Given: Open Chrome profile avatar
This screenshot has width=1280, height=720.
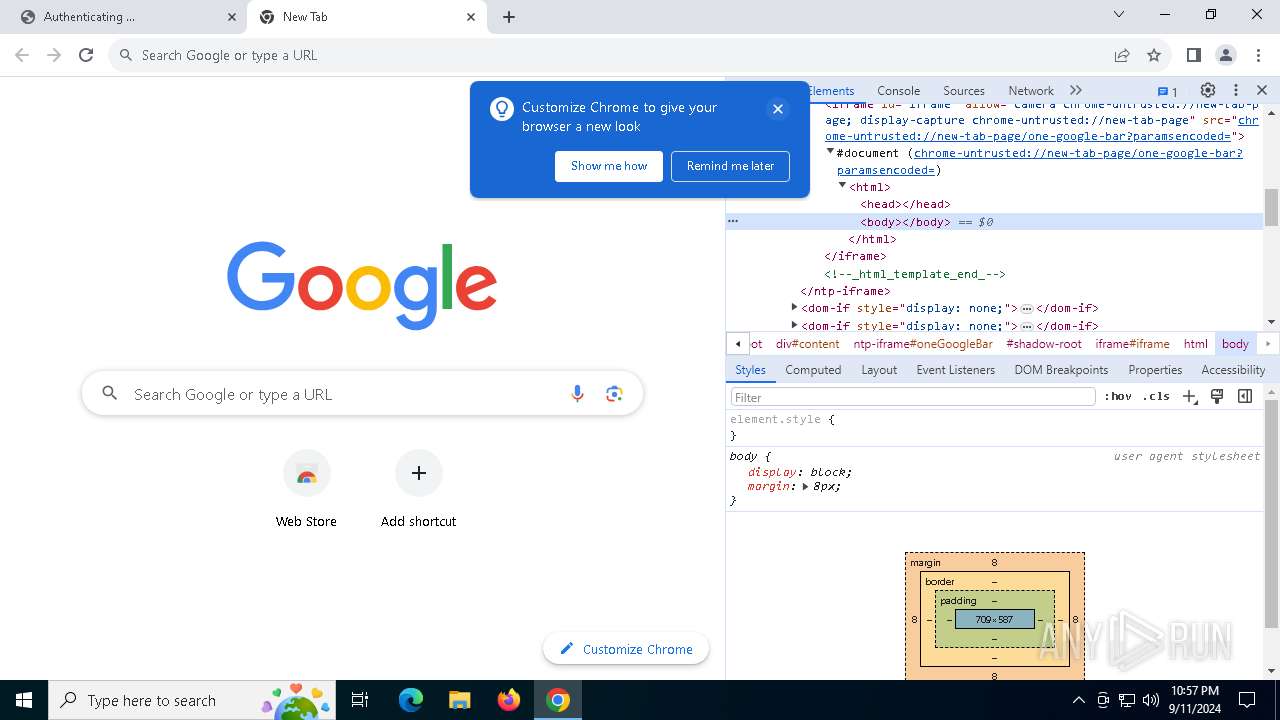Looking at the screenshot, I should point(1226,55).
